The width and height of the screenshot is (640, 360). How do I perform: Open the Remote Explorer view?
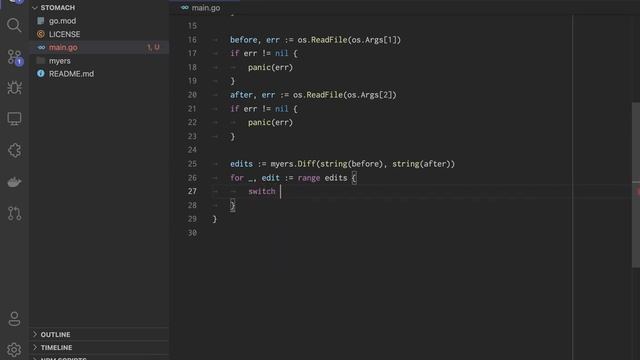(14, 119)
